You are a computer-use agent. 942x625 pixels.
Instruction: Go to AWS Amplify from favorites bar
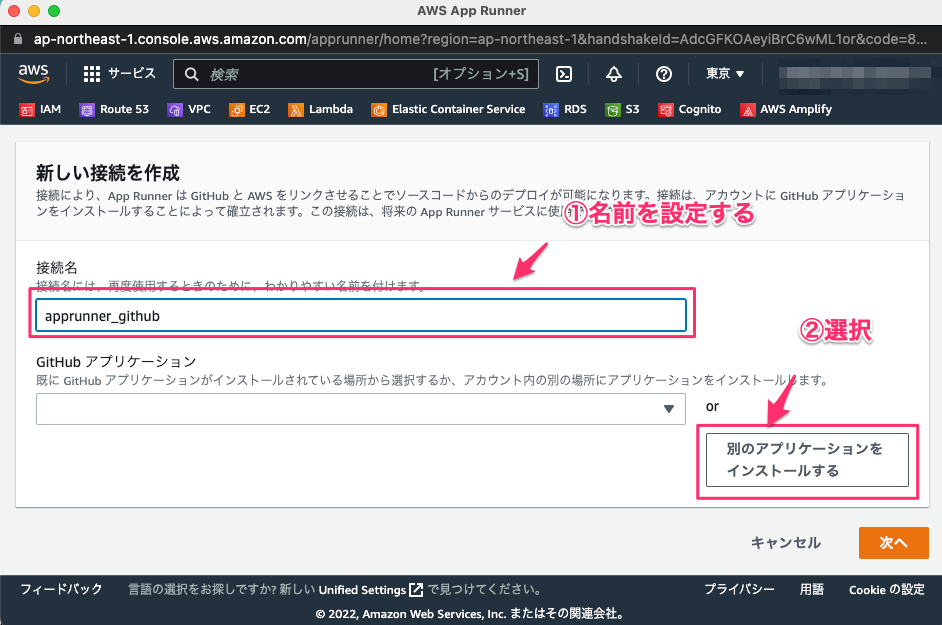point(796,109)
